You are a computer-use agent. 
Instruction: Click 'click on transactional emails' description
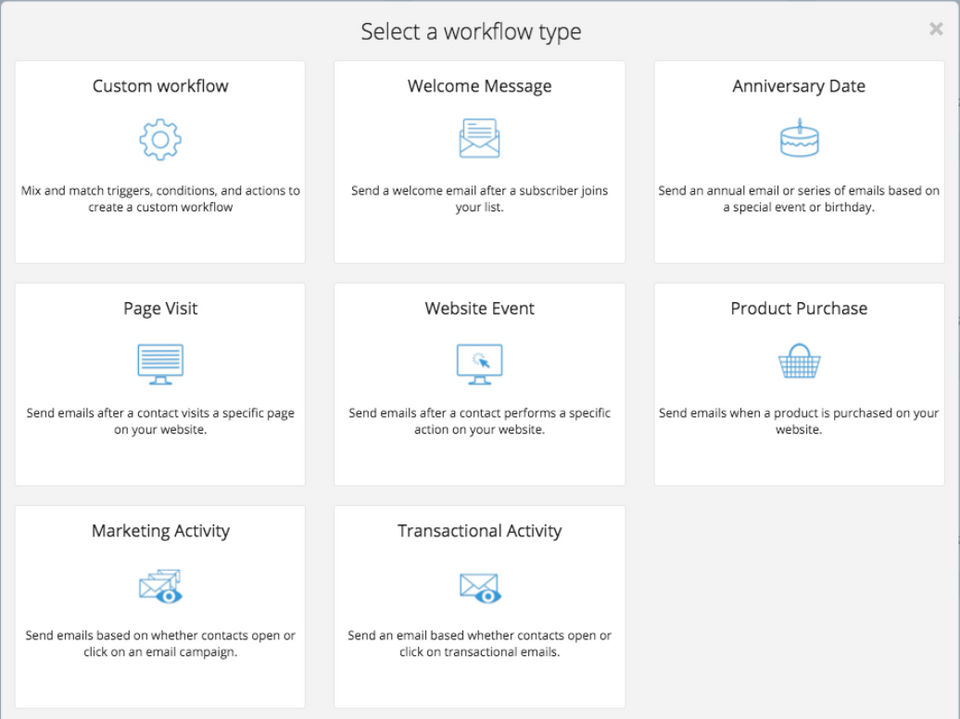pos(479,643)
